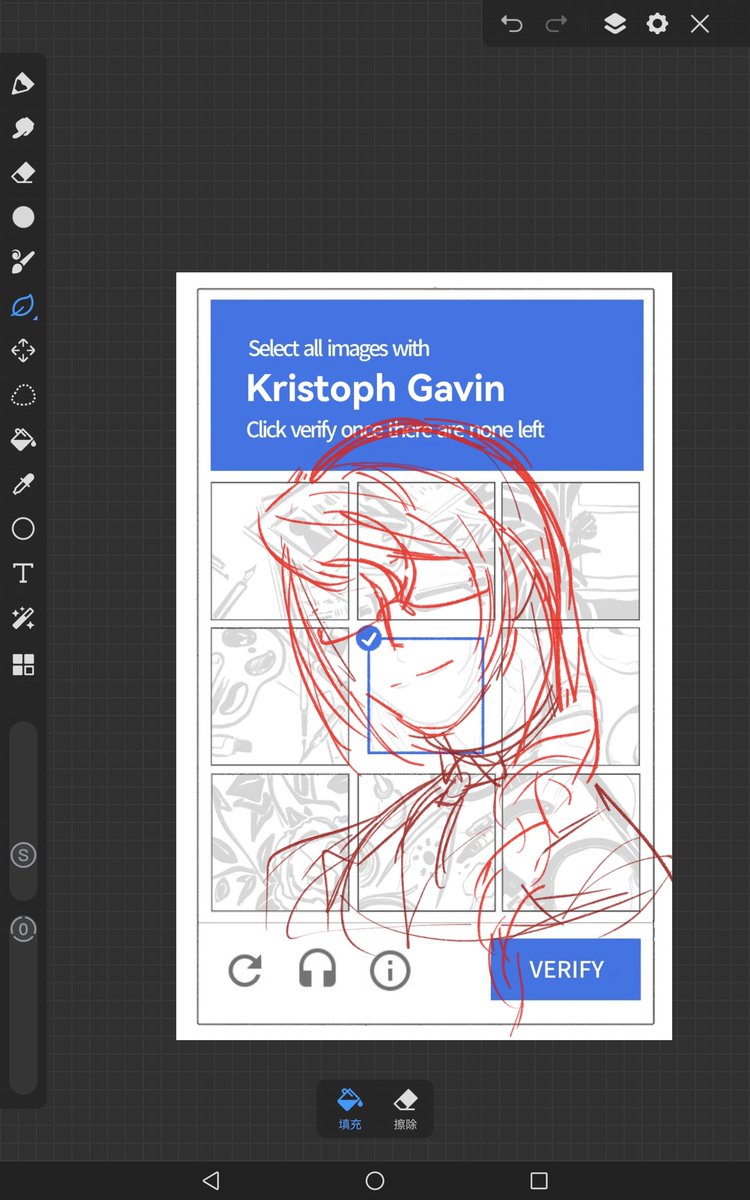Select the dotted lasso selection tool
The height and width of the screenshot is (1200, 750).
tap(23, 395)
